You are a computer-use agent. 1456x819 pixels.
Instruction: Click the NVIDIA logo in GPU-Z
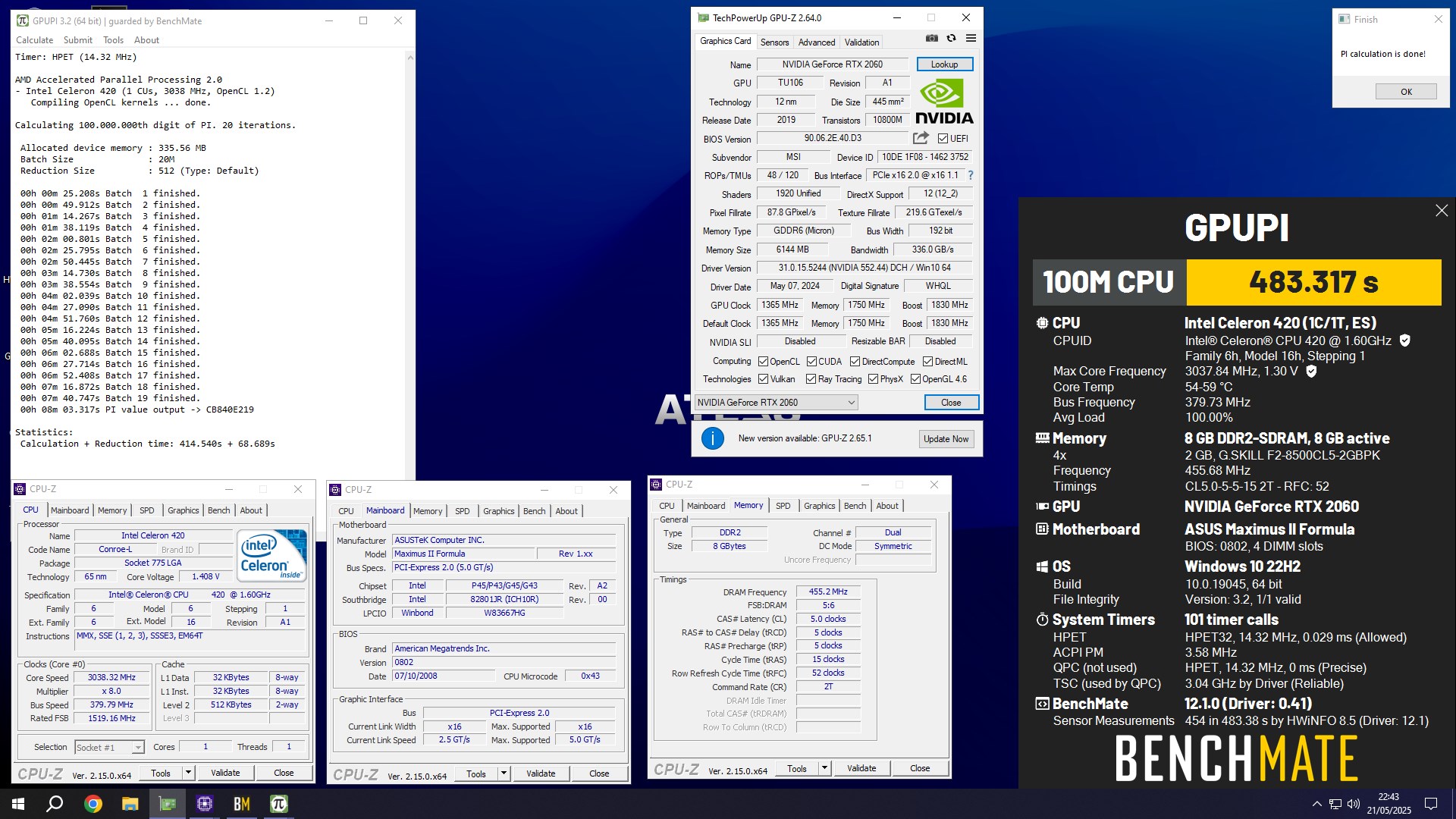click(944, 102)
